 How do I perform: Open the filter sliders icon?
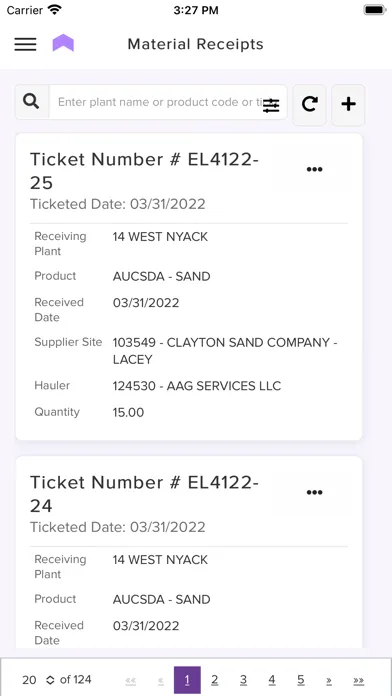[271, 106]
